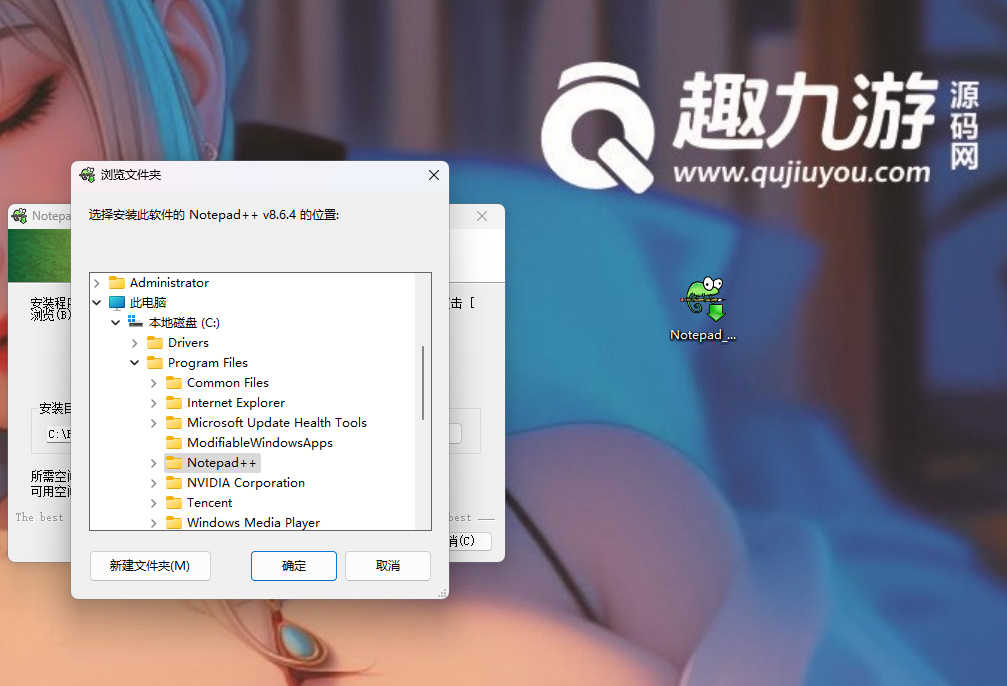
Task: Select the ModifiableWindowsApps label
Action: [260, 443]
